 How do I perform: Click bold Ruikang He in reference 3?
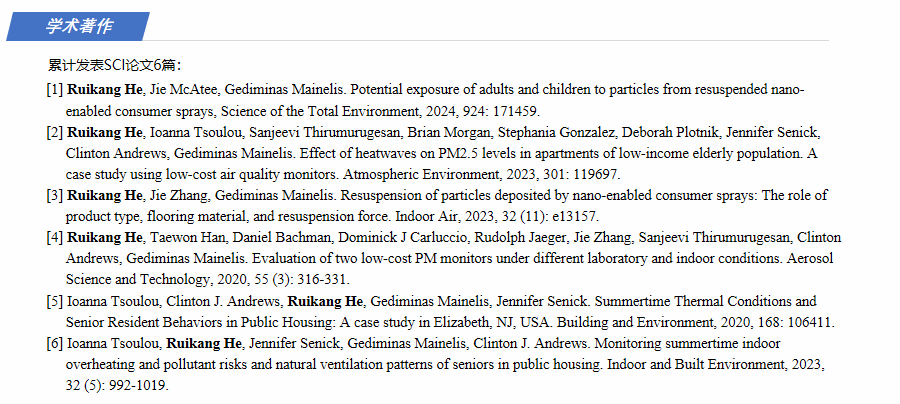105,195
